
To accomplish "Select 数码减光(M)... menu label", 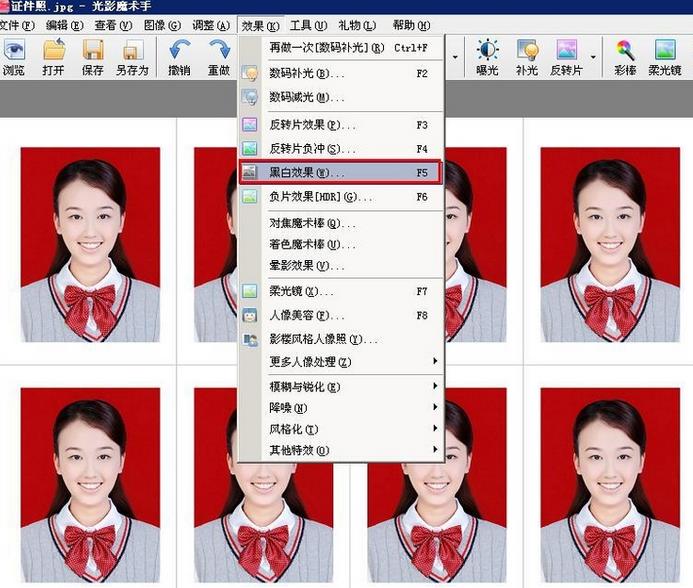I will 307,97.
